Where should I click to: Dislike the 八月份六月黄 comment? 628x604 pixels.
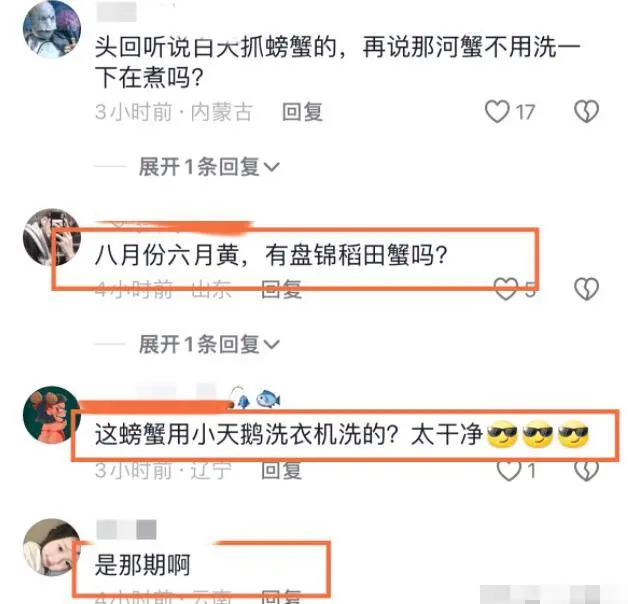[x=586, y=289]
